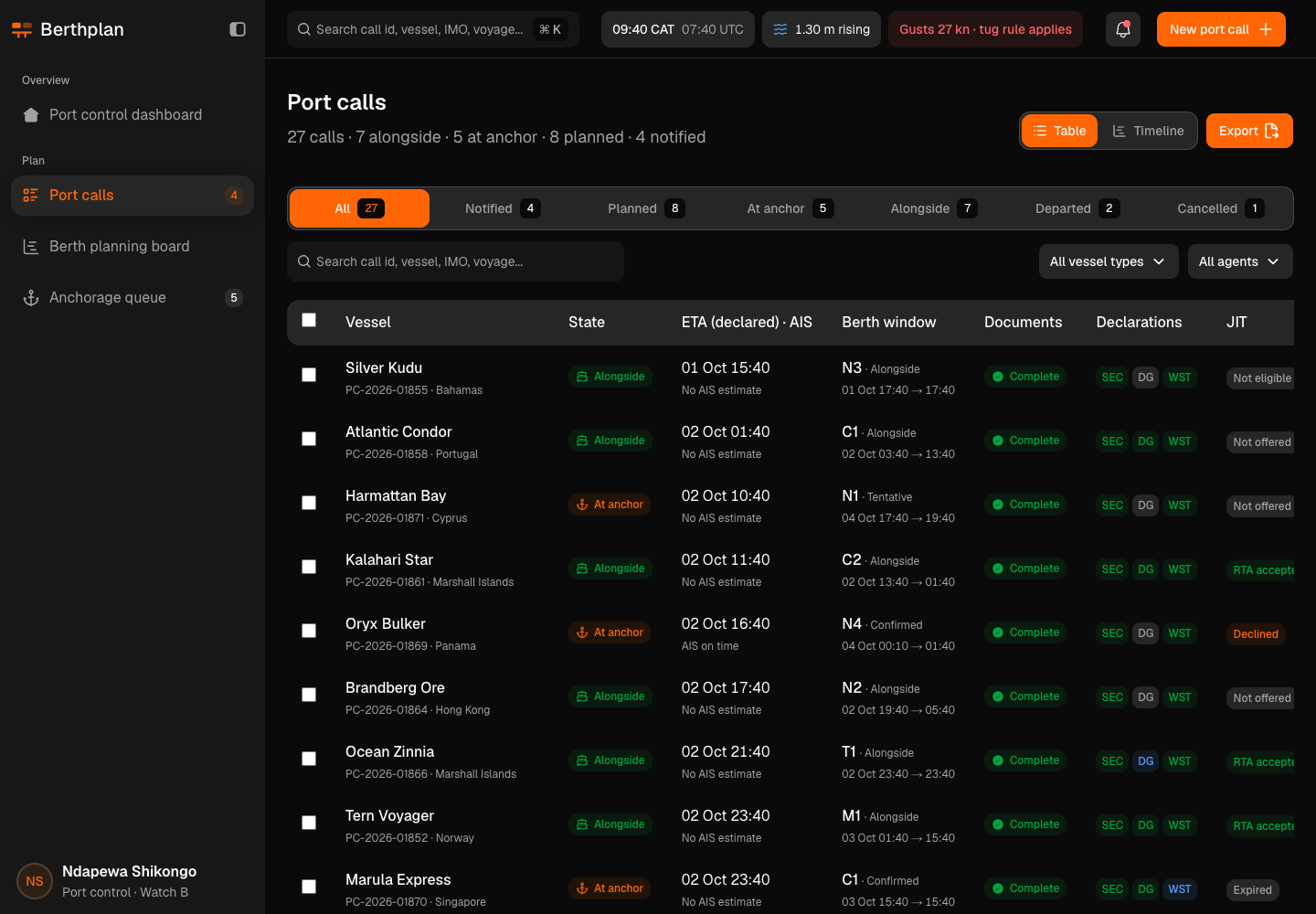This screenshot has width=1316, height=914.
Task: Create a New port call
Action: 1221,29
